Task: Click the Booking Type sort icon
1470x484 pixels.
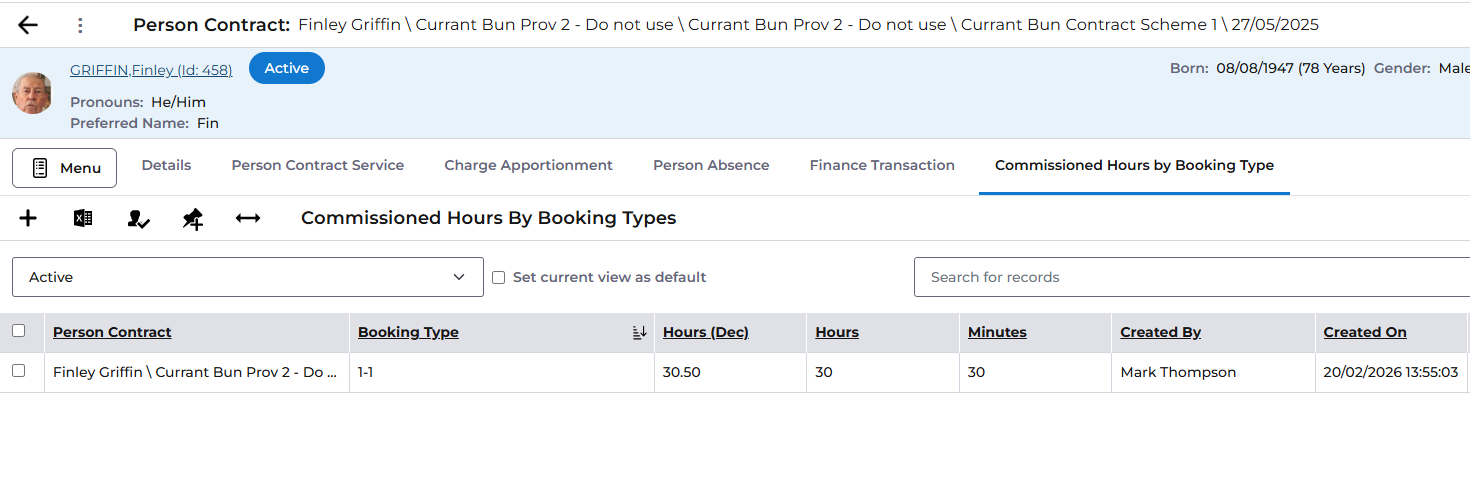Action: (640, 332)
